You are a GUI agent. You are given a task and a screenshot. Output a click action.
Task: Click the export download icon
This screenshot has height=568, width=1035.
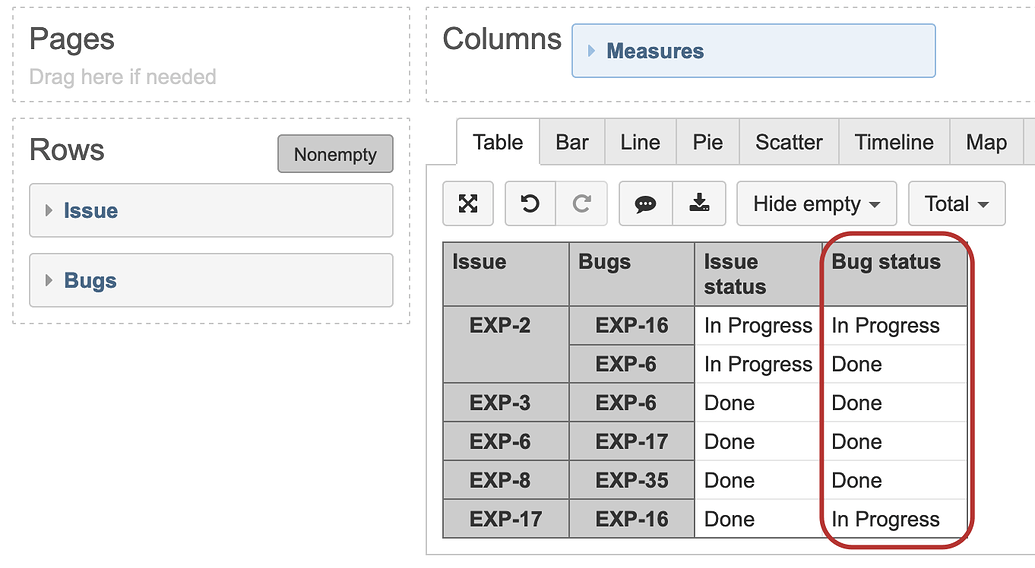[x=699, y=204]
